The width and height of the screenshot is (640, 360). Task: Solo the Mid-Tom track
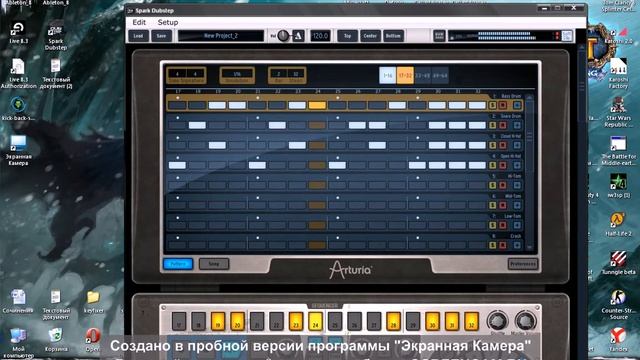coord(493,205)
